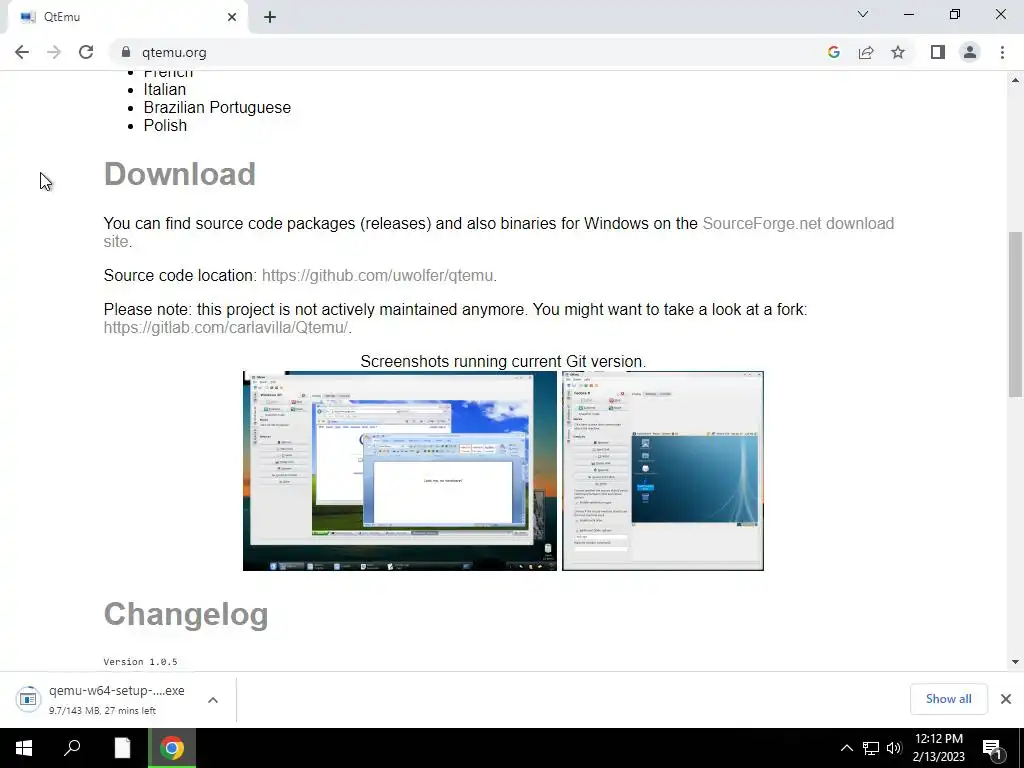1024x768 pixels.
Task: Click the page's vertical scrollbar thumb
Action: (x=1015, y=314)
